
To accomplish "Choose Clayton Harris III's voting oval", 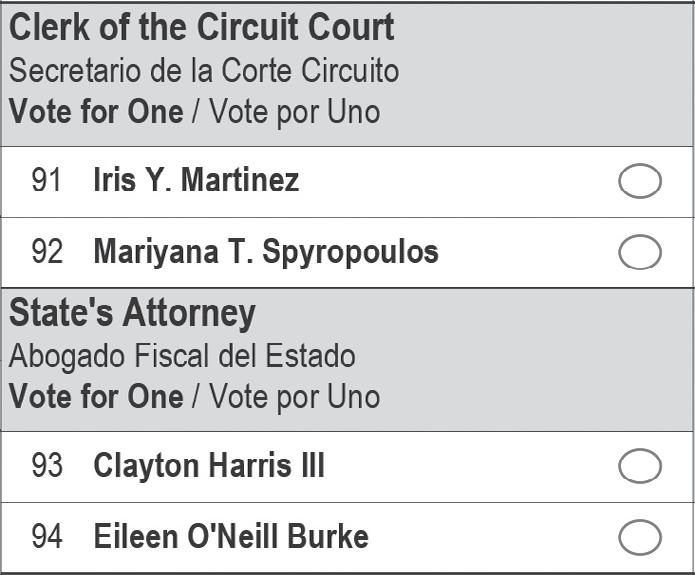I will [x=640, y=467].
